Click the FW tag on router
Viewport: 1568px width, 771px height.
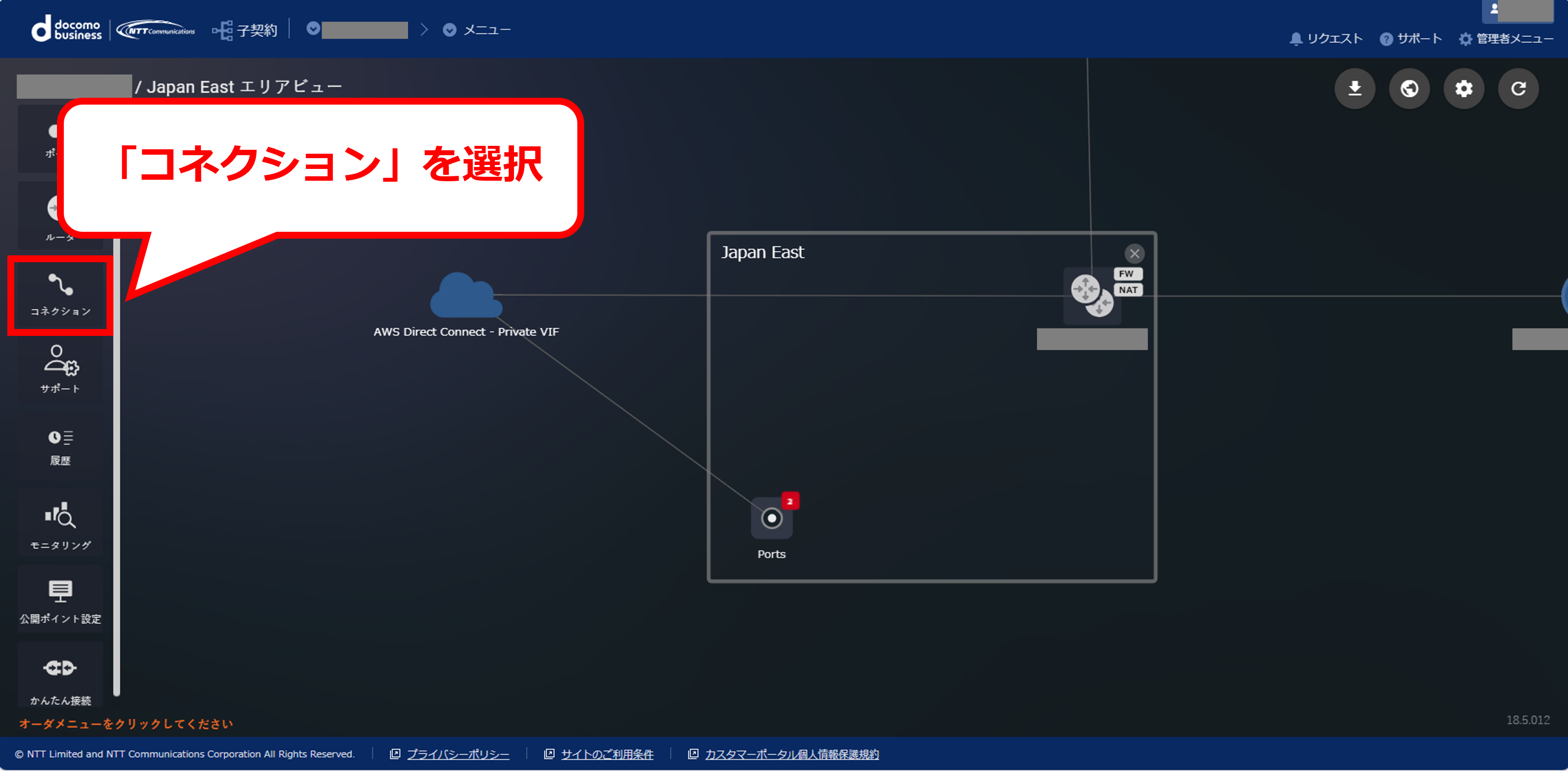(1127, 274)
